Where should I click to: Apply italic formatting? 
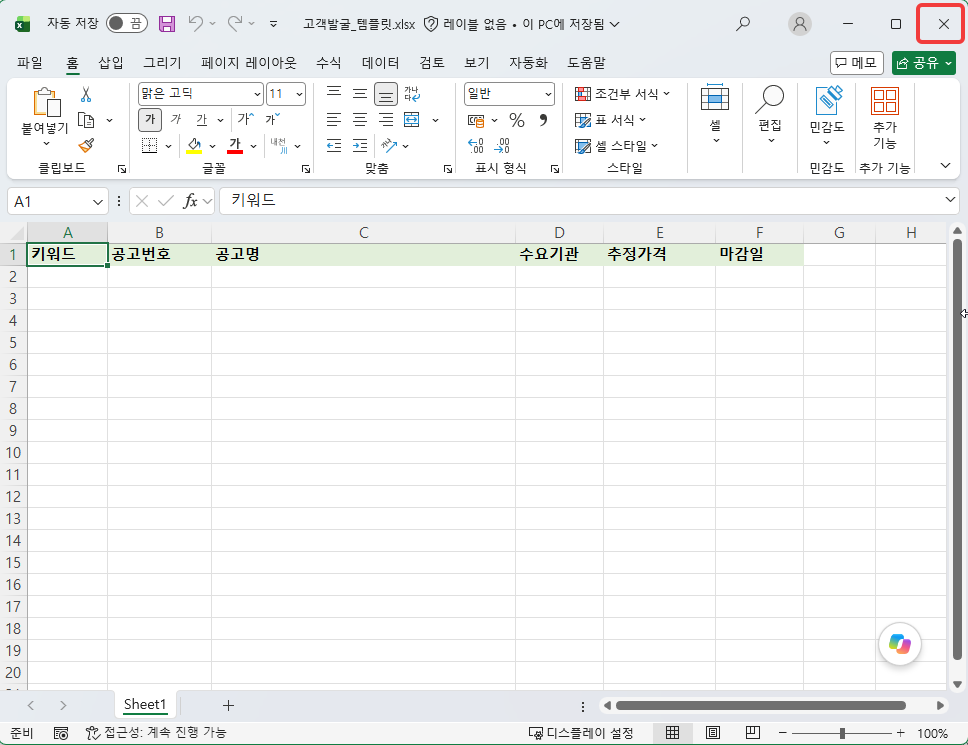click(176, 119)
